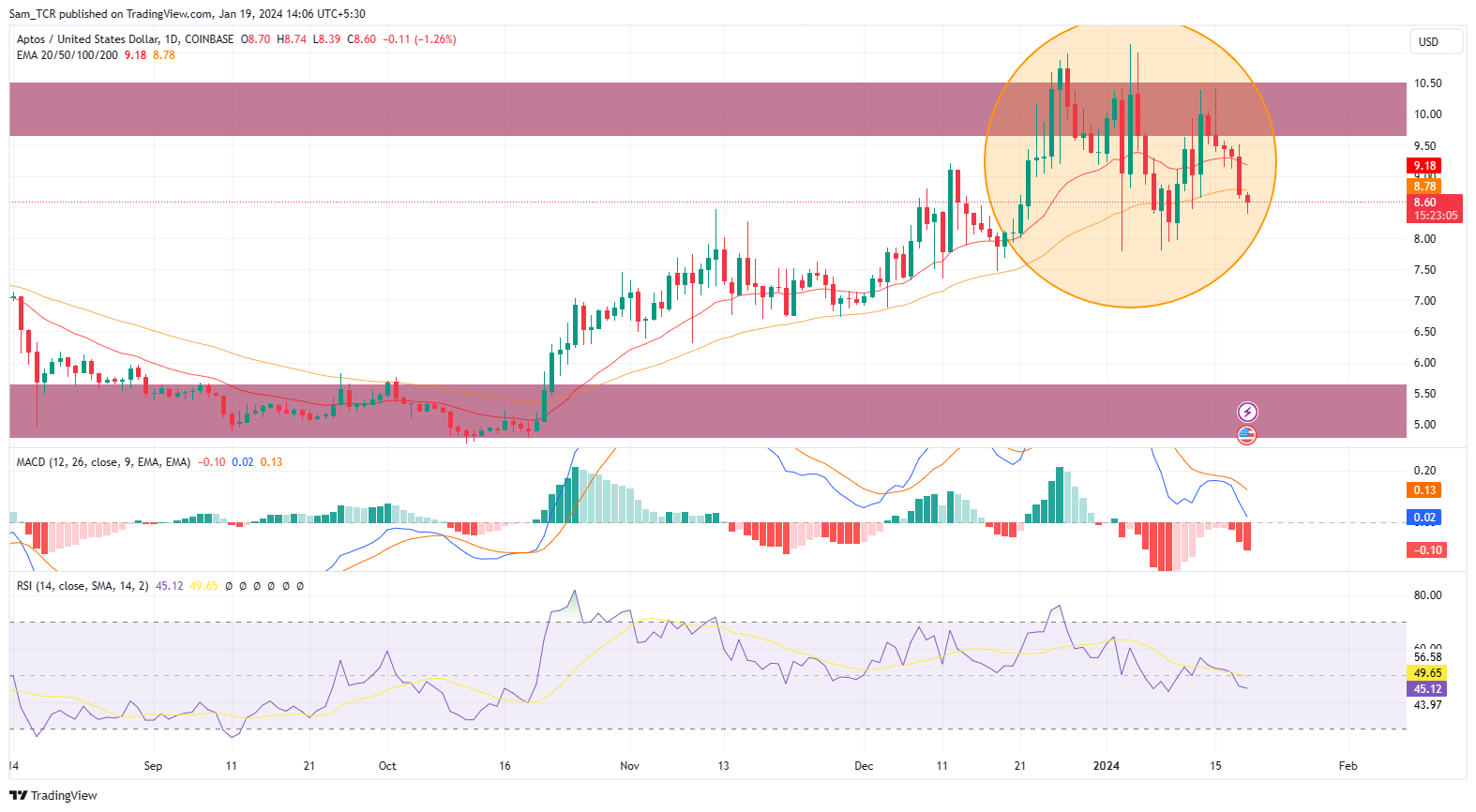Select the RSI (14, close, SMA, 14, 2) legend
Image resolution: width=1476 pixels, height=812 pixels.
83,586
